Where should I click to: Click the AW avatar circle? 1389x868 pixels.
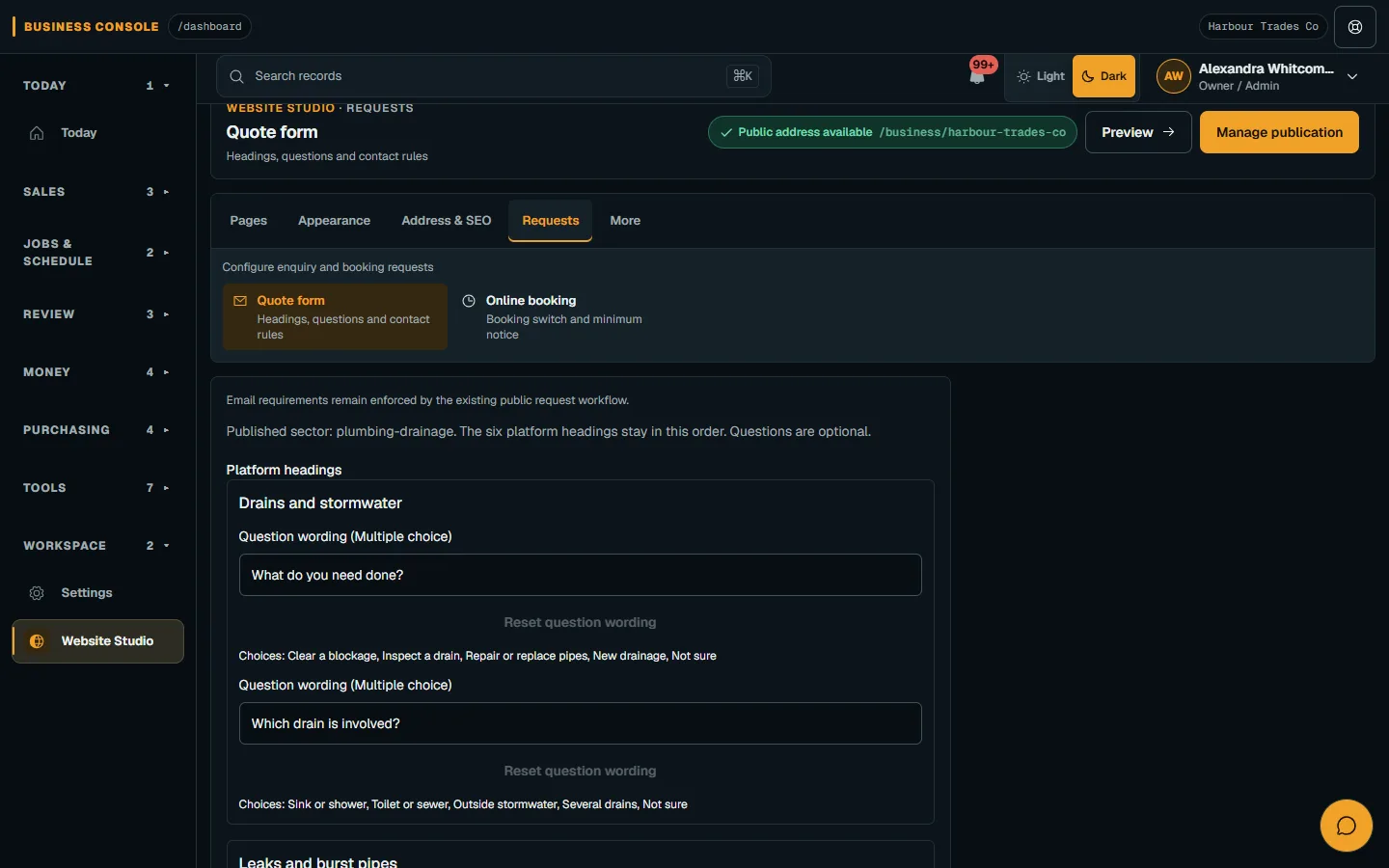(1173, 76)
